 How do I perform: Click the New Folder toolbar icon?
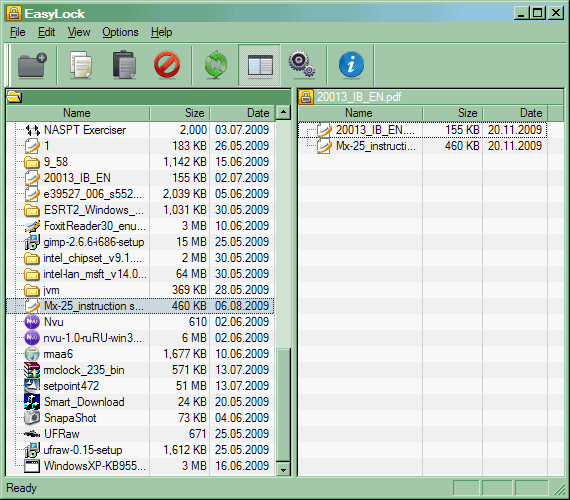[x=32, y=65]
